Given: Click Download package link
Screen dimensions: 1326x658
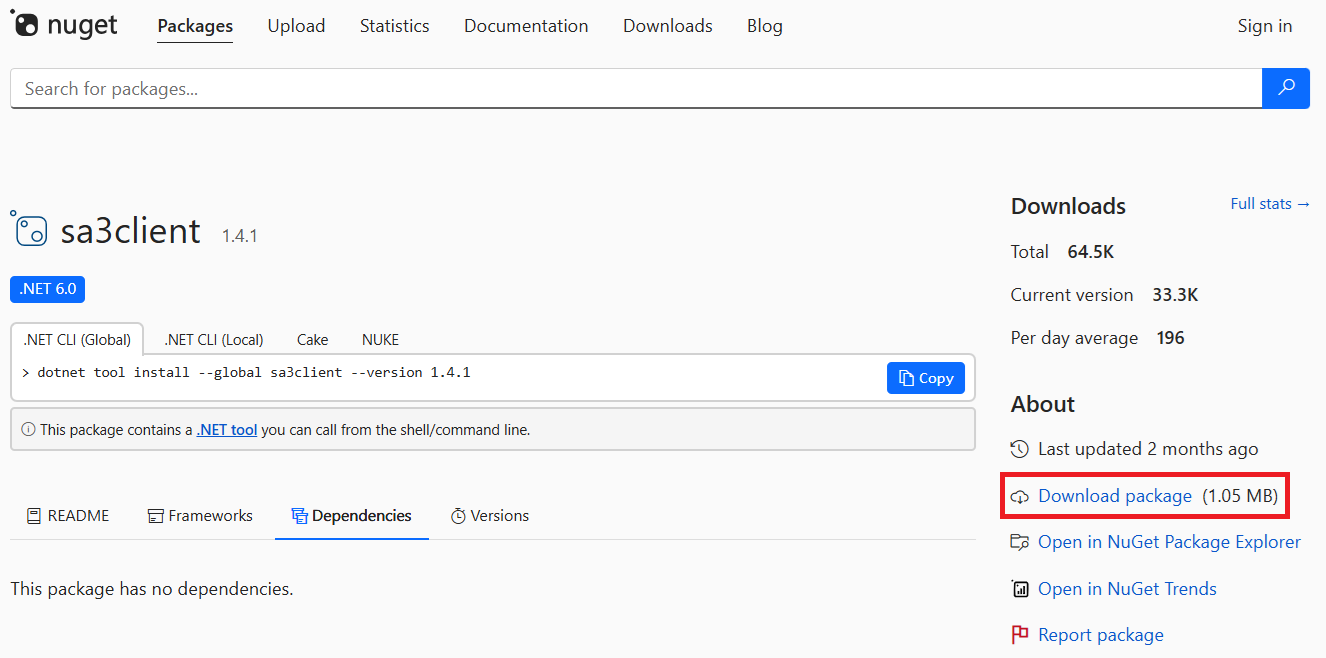Looking at the screenshot, I should pos(1115,496).
